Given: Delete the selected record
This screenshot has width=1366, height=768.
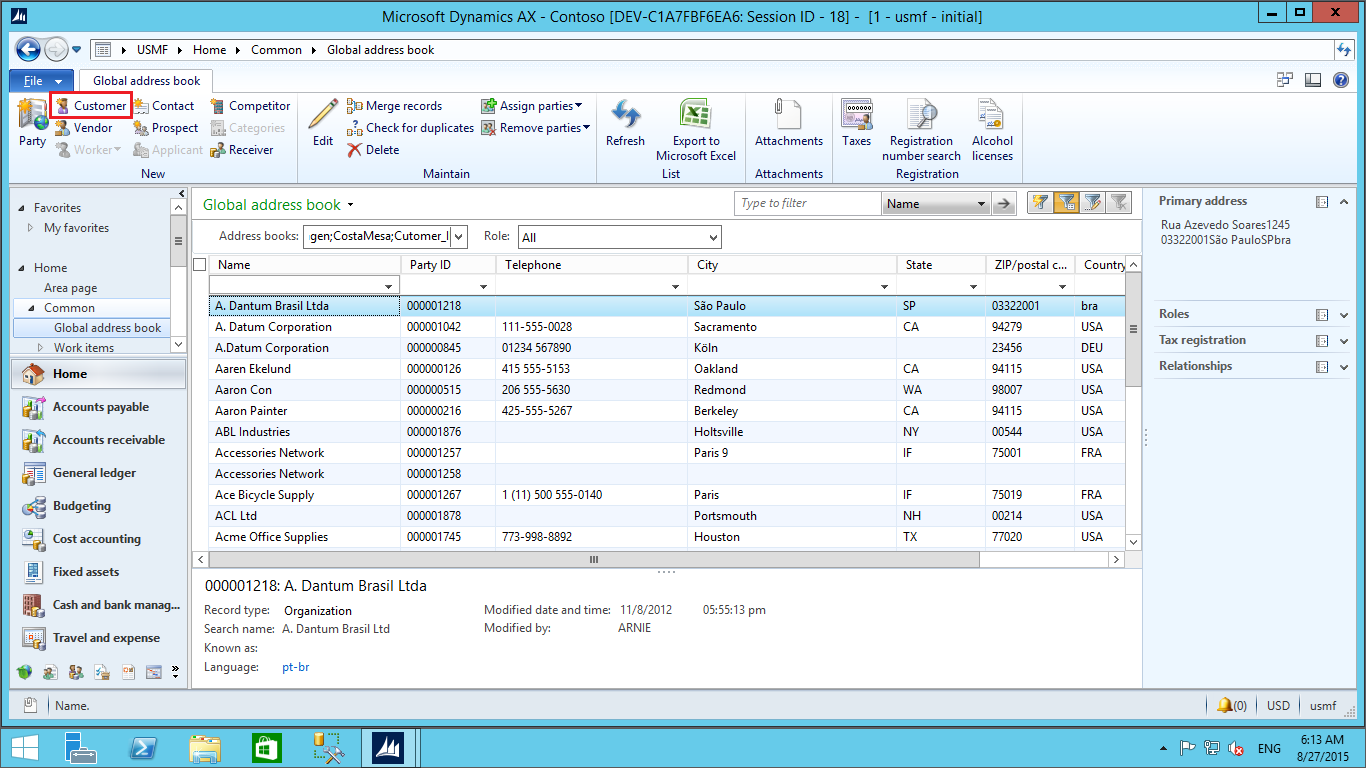Looking at the screenshot, I should click(373, 150).
